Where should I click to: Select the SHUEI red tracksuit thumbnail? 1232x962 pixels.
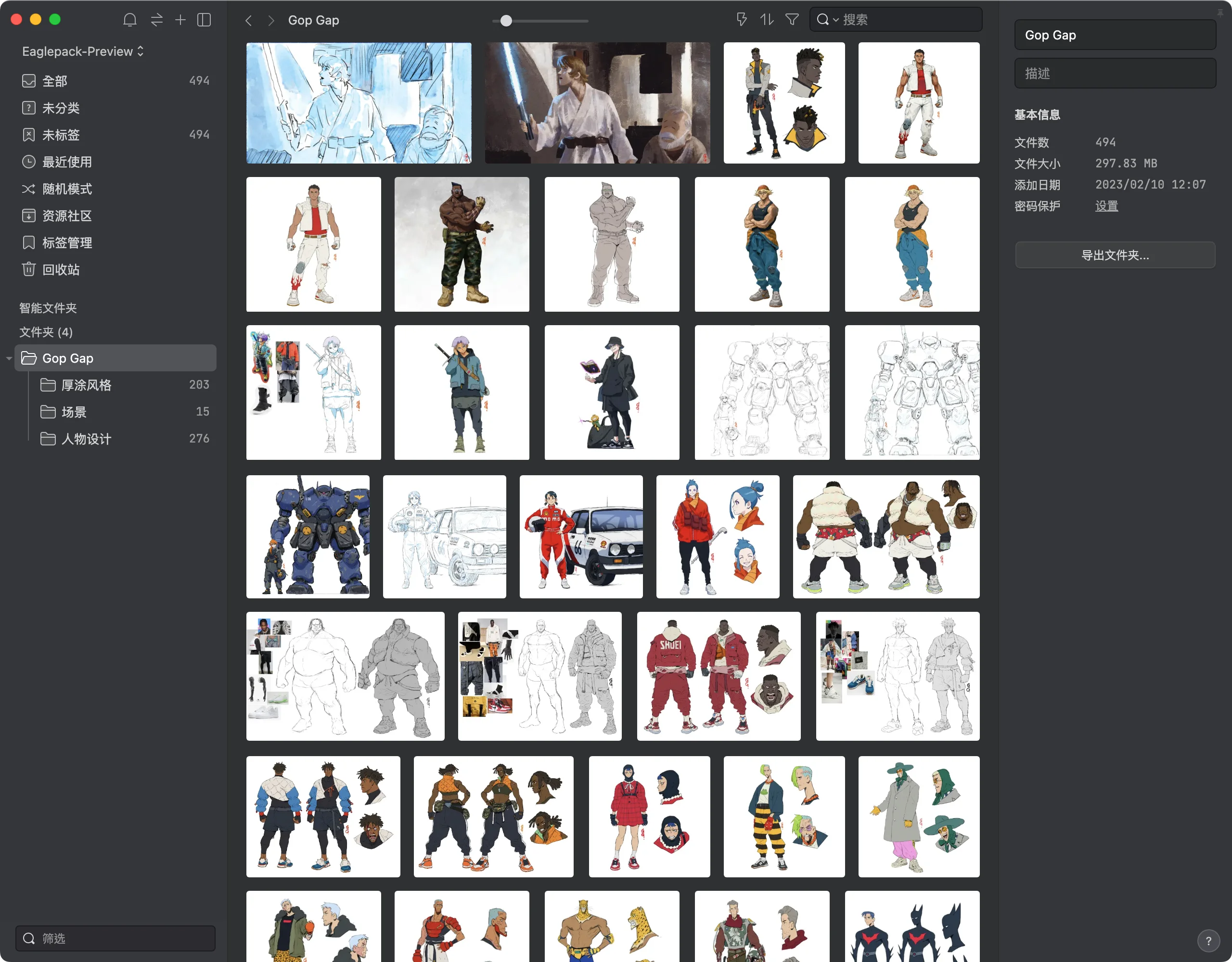[x=719, y=676]
